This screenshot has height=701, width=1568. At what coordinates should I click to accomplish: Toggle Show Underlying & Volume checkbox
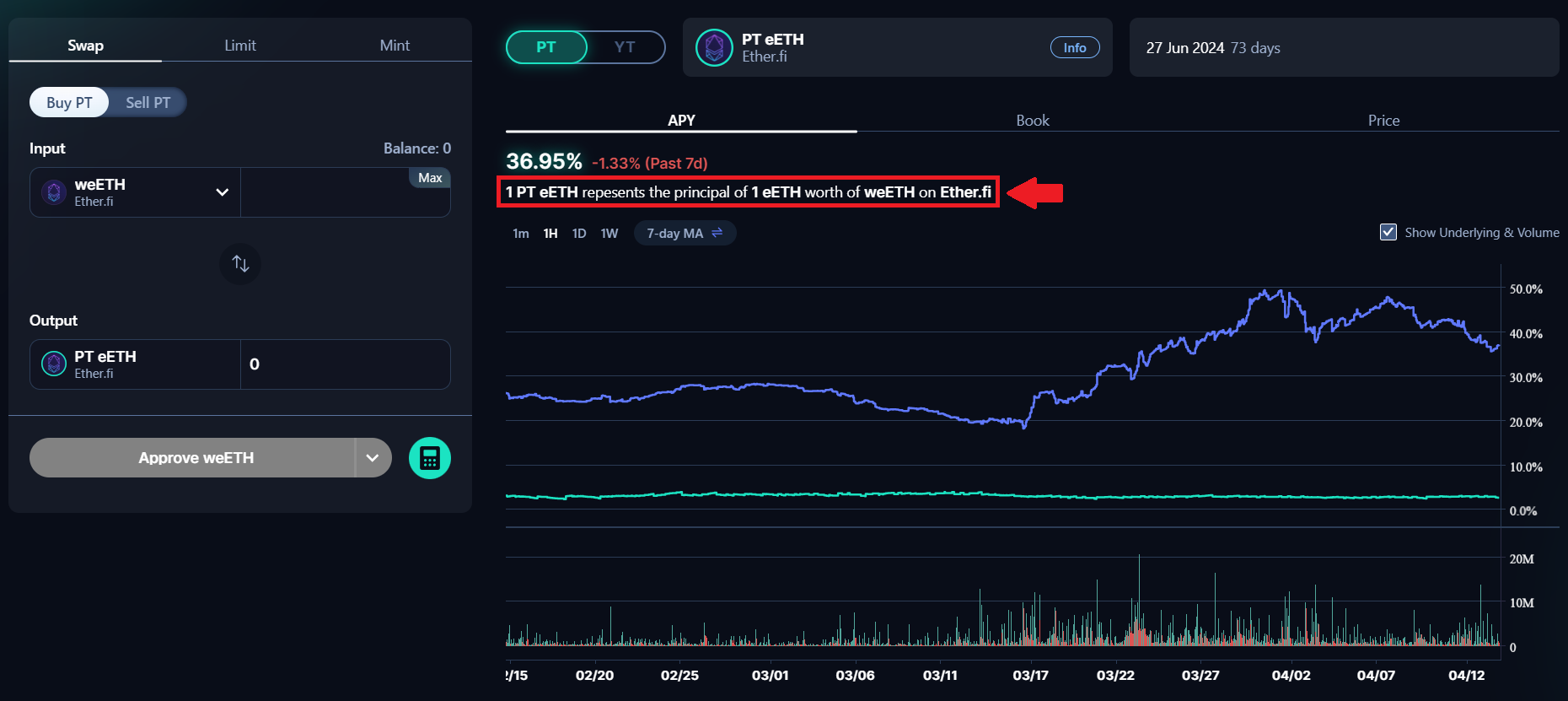pyautogui.click(x=1388, y=232)
